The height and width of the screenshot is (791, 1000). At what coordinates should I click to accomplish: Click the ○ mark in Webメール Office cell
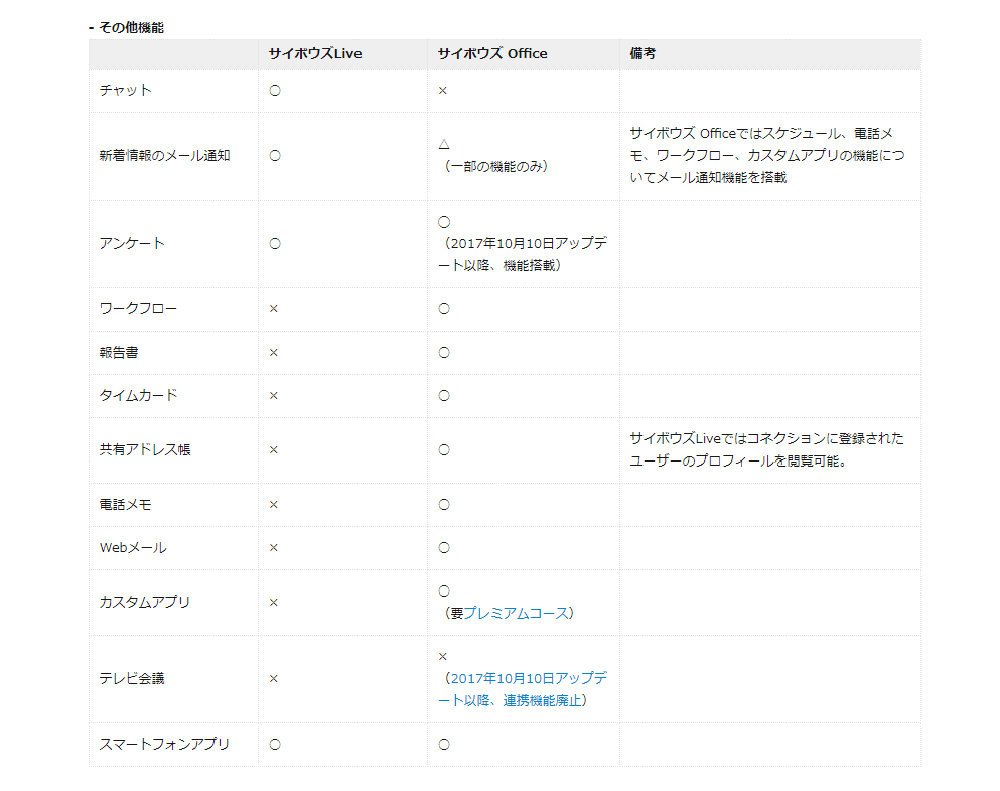(x=444, y=548)
